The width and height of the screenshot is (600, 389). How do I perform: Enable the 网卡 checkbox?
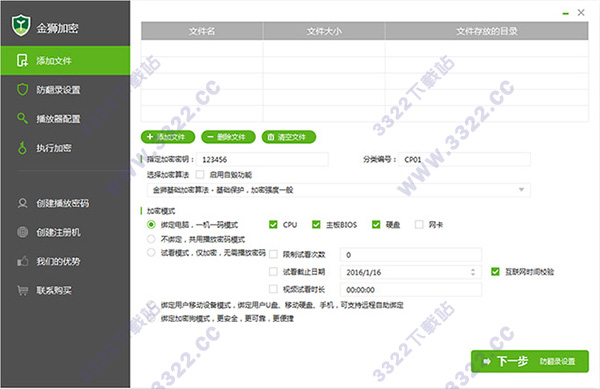pyautogui.click(x=419, y=225)
